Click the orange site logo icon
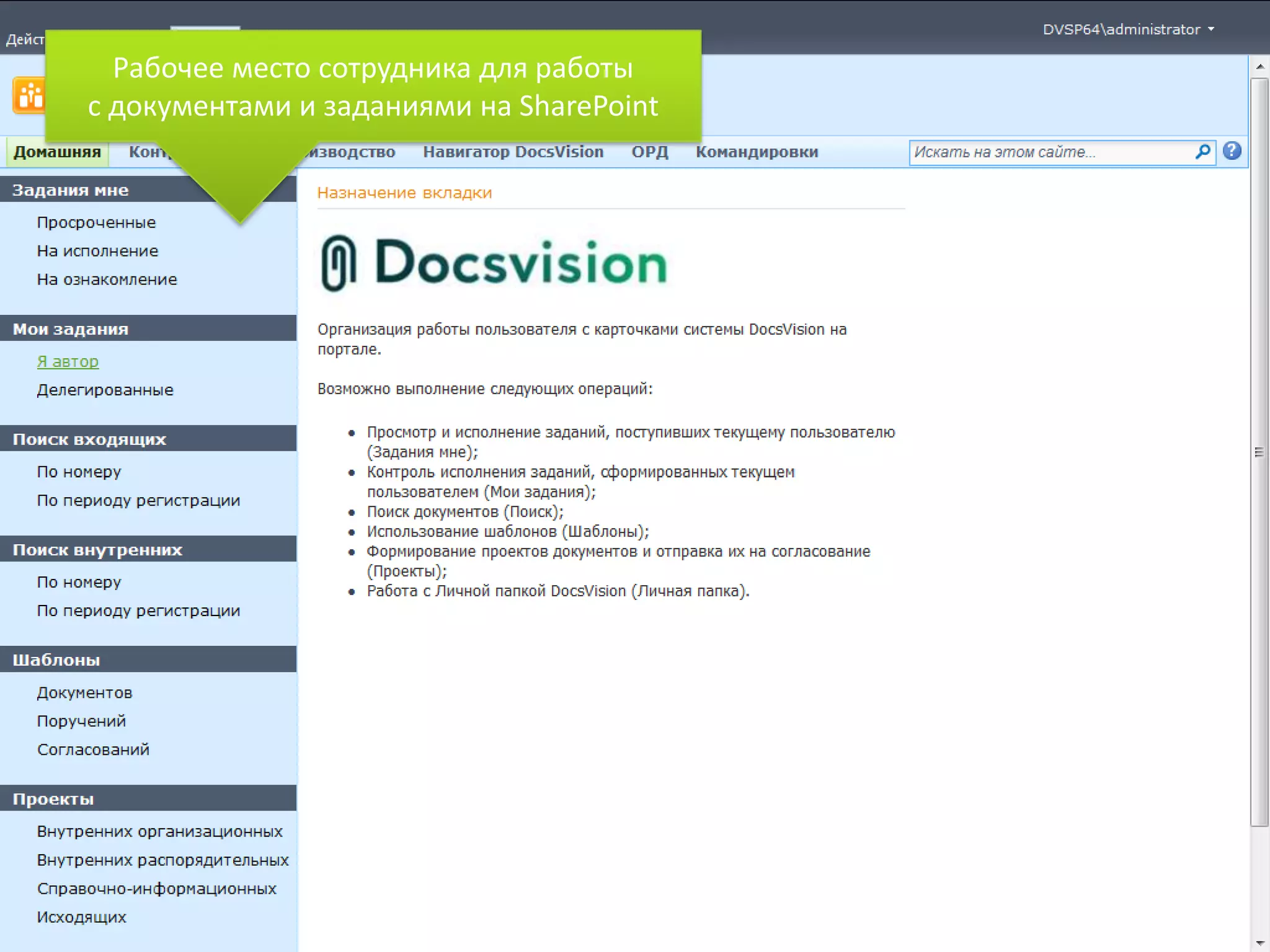The height and width of the screenshot is (952, 1270). pyautogui.click(x=29, y=96)
